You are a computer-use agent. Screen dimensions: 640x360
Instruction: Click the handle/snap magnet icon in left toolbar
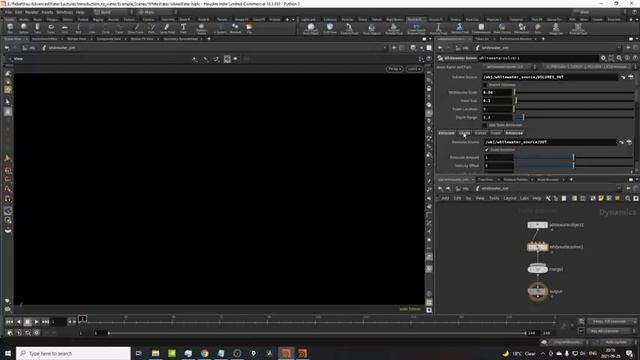[x=8, y=198]
